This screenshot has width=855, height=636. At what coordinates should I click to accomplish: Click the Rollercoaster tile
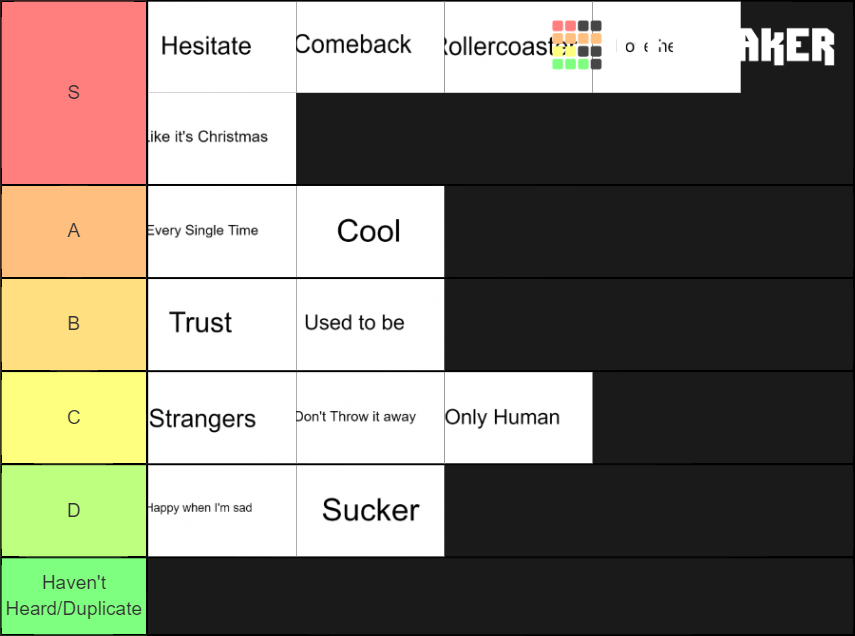pyautogui.click(x=518, y=47)
